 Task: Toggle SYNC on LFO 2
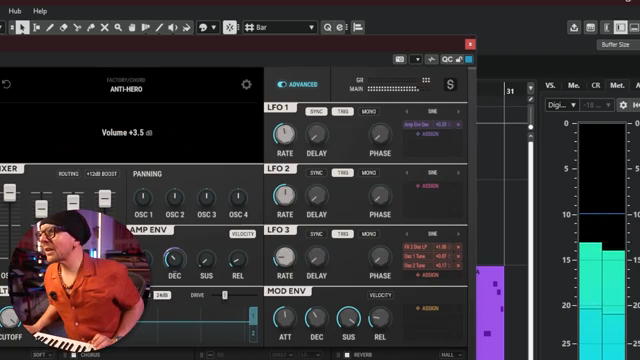[x=316, y=173]
